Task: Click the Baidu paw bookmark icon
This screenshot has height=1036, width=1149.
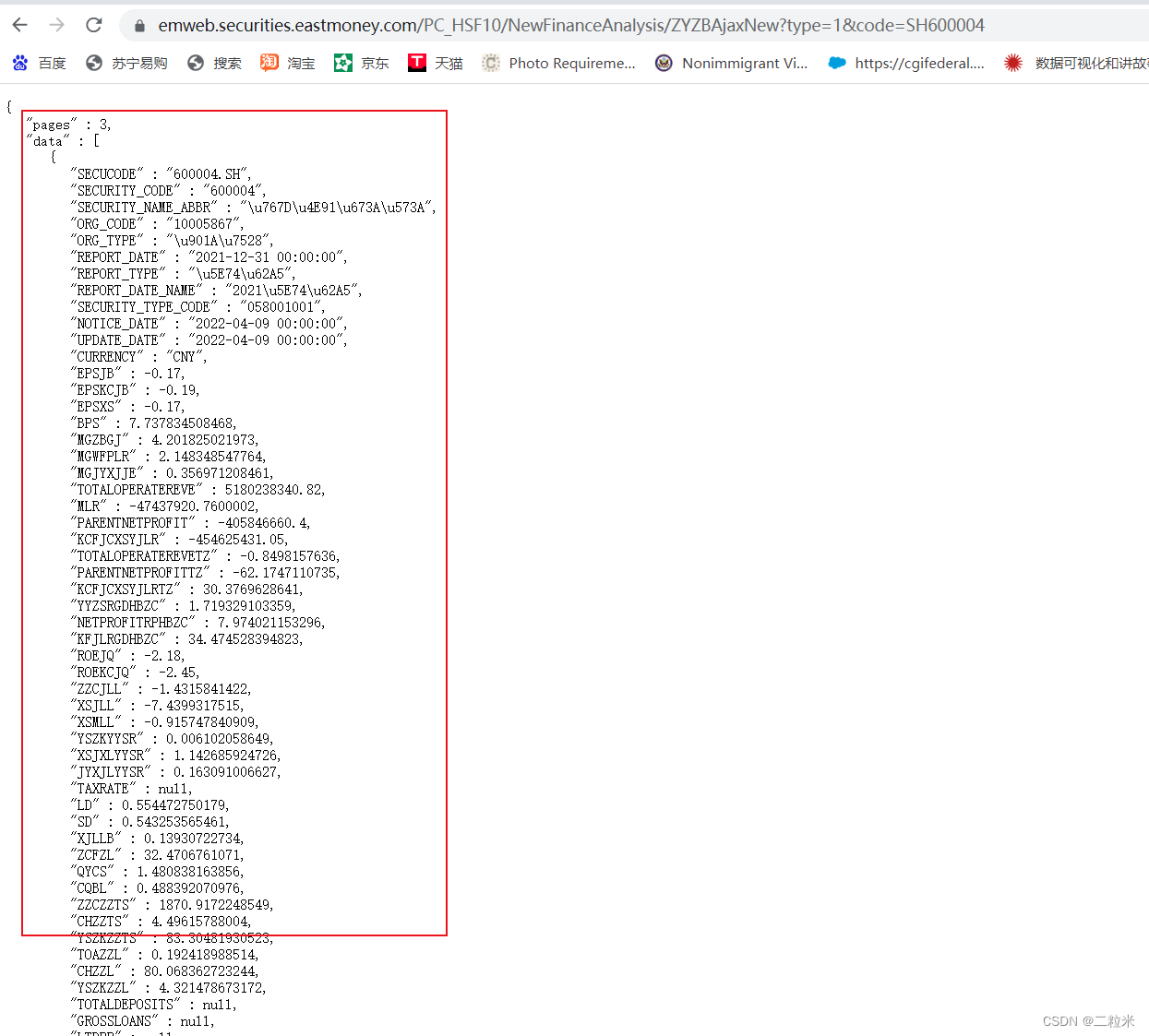Action: point(20,63)
